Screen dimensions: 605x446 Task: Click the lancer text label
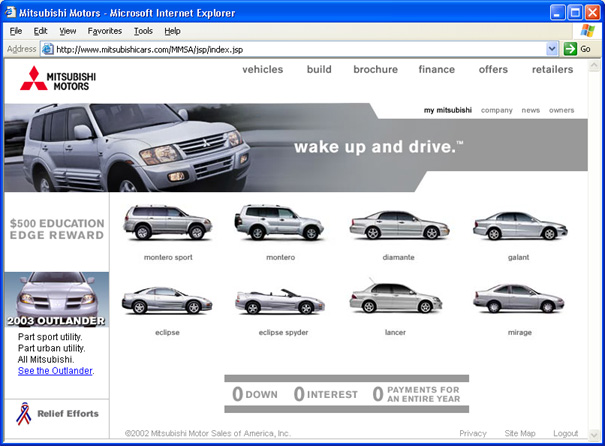click(395, 332)
